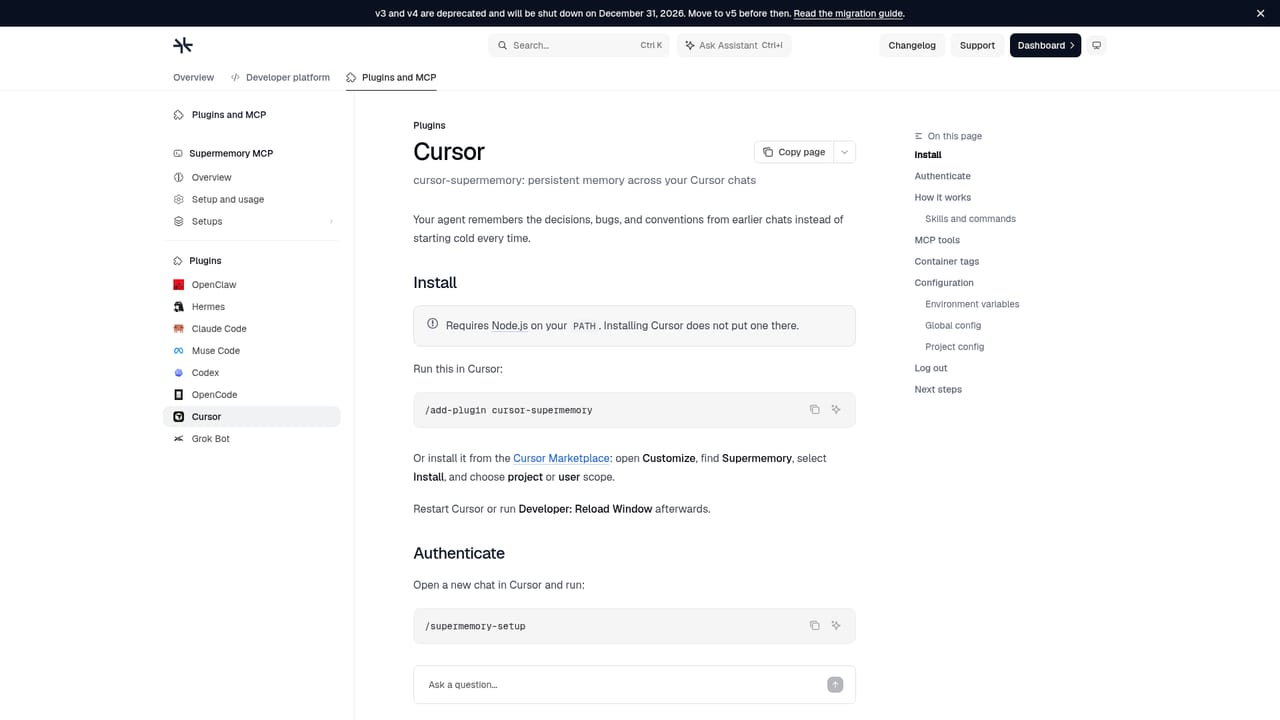
Task: Click the Supermemory logo in the header
Action: [183, 45]
